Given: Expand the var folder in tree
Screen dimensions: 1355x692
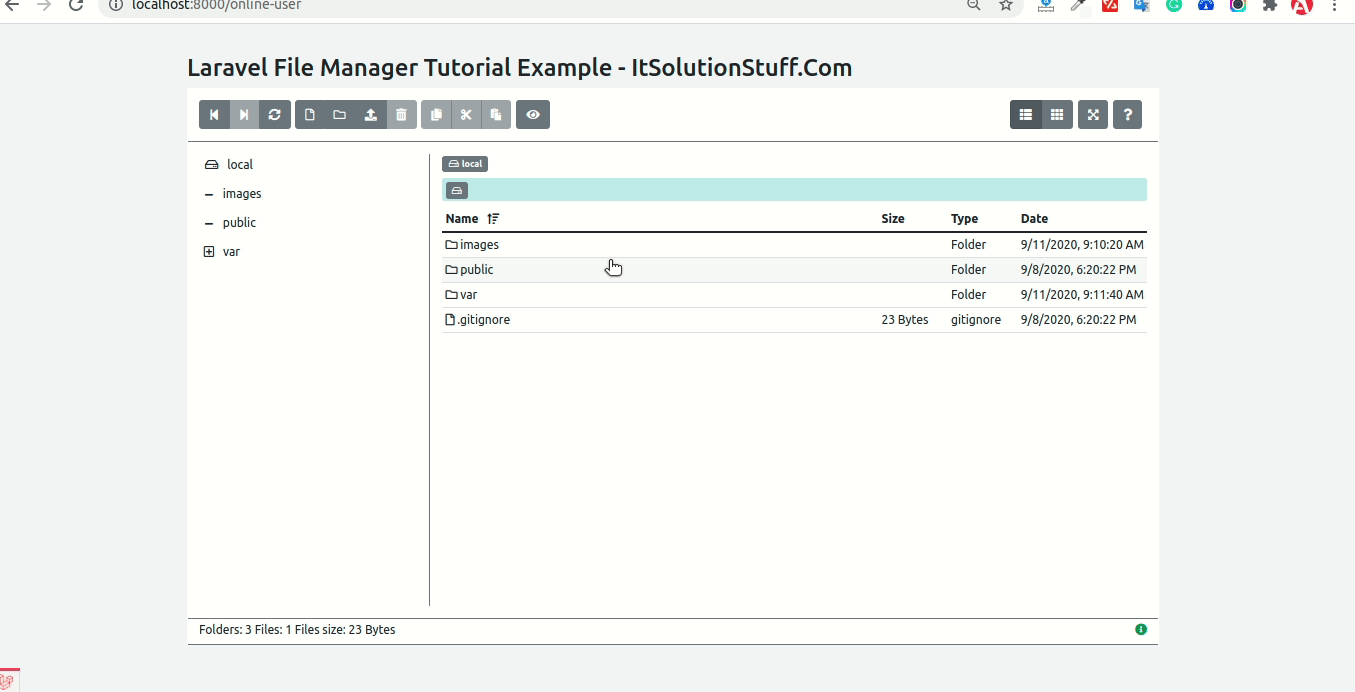Looking at the screenshot, I should click(x=209, y=252).
